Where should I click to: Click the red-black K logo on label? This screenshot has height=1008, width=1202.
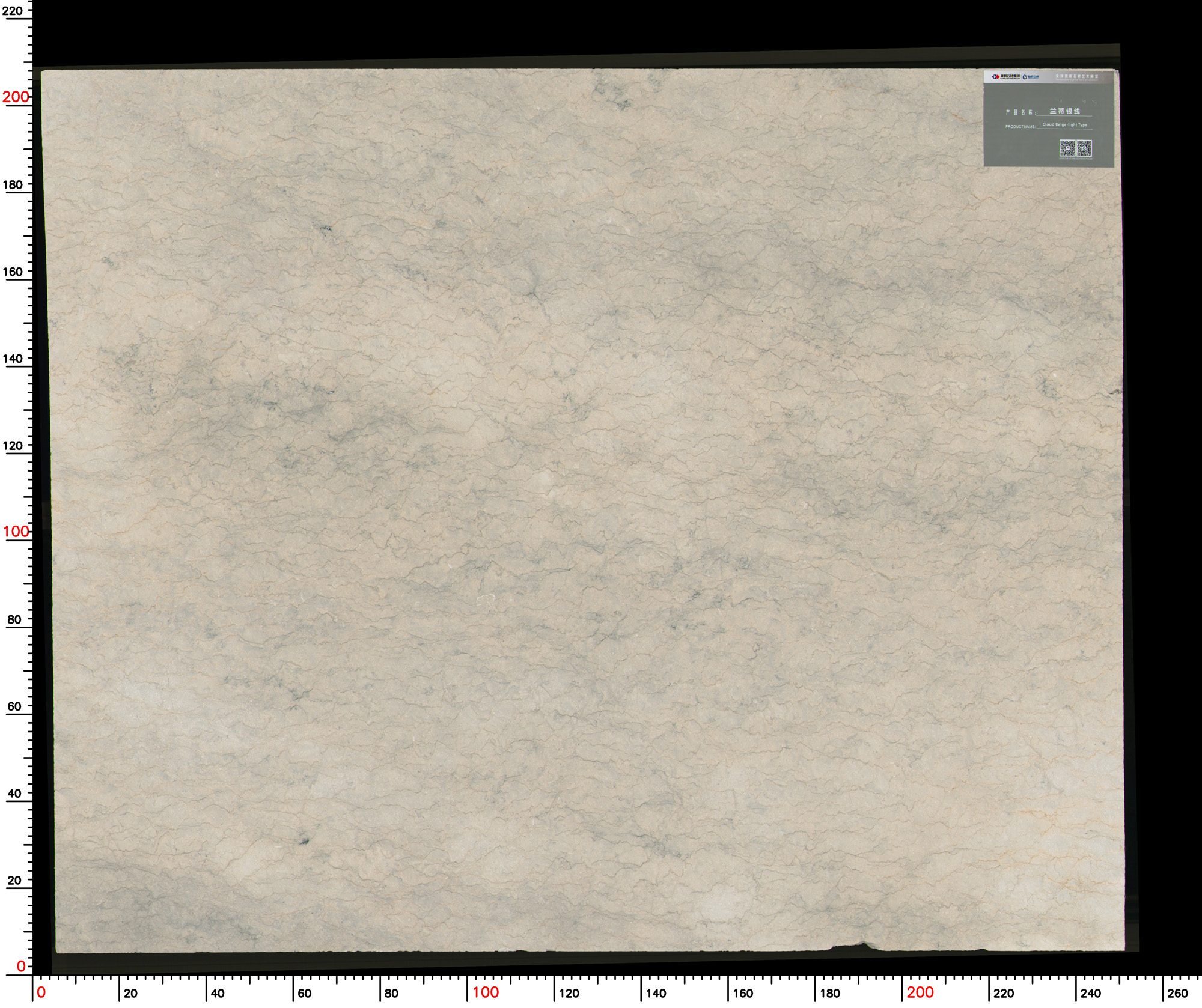coord(996,77)
